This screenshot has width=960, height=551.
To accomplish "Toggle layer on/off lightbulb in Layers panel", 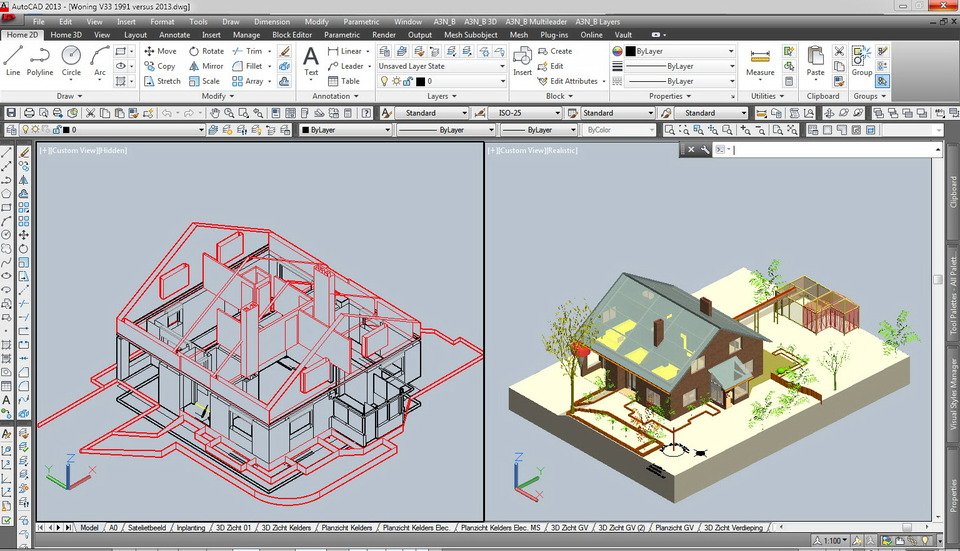I will click(384, 82).
